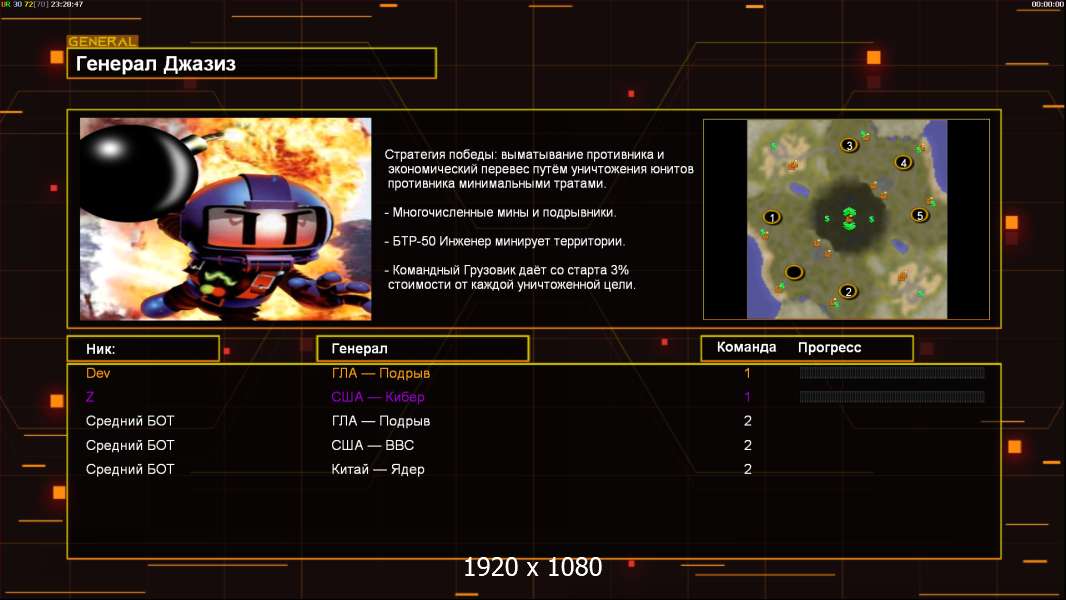Viewport: 1066px width, 600px height.
Task: Click the 'Многочисленные мины и подрывники' line
Action: click(x=500, y=213)
